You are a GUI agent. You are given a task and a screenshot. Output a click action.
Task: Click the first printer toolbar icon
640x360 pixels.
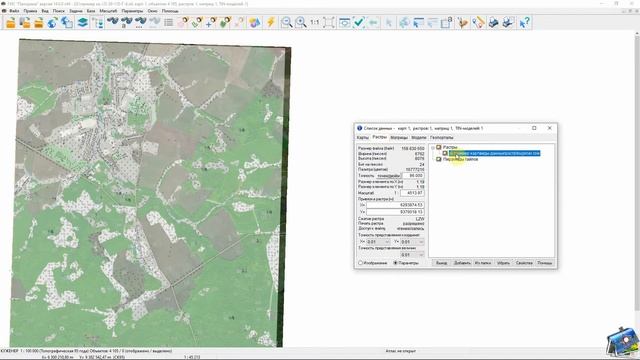(x=493, y=22)
